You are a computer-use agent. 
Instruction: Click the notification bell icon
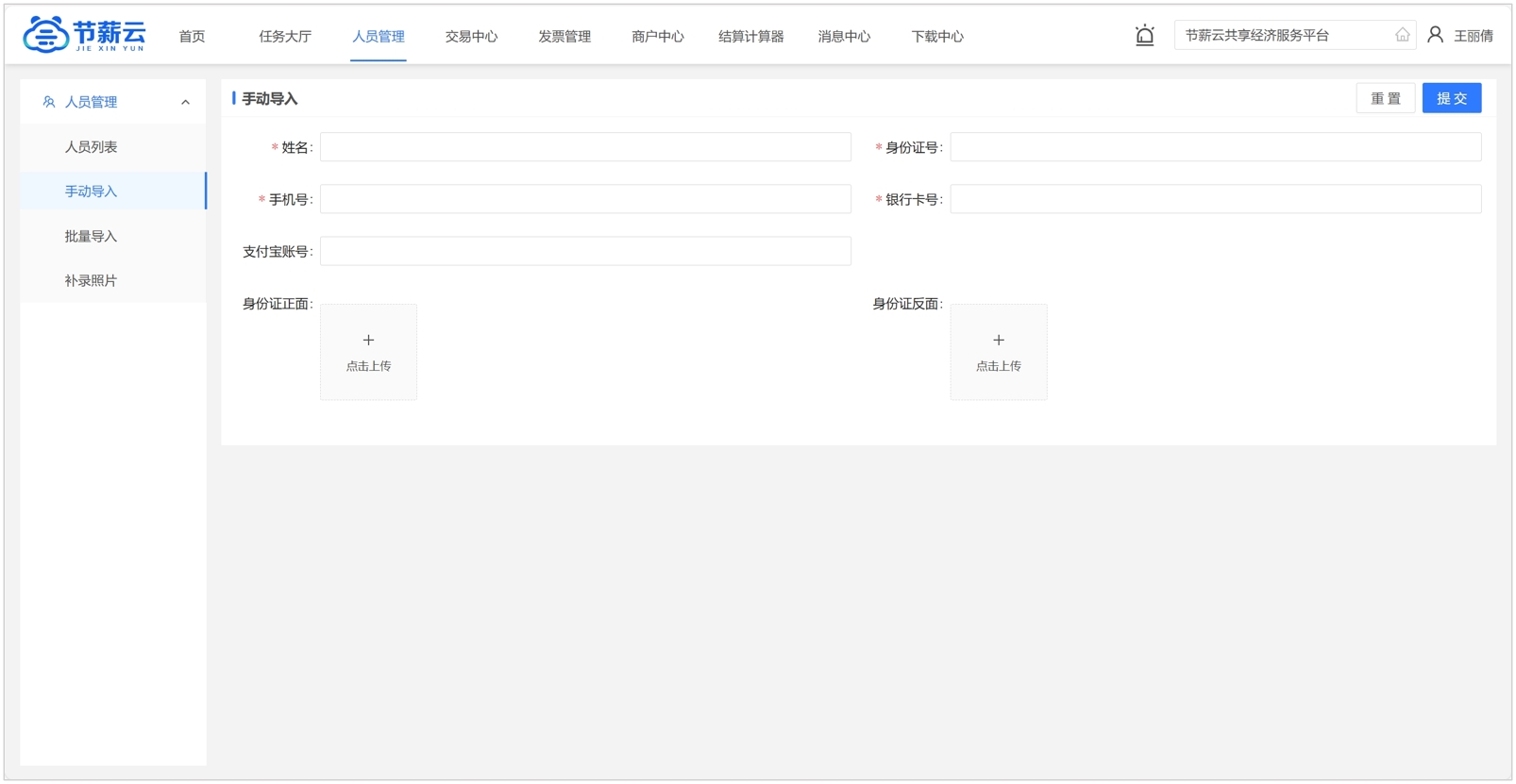[1144, 36]
